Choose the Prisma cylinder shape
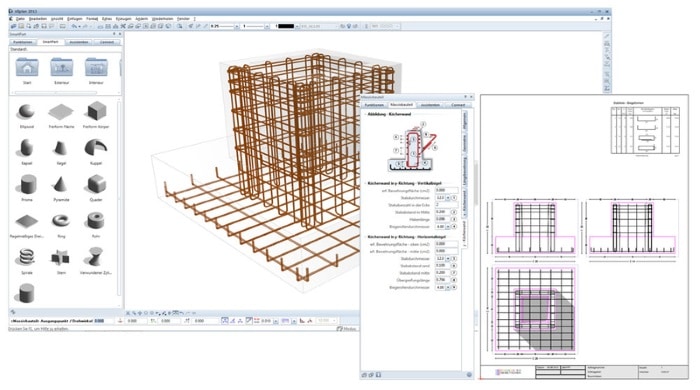 tap(27, 184)
